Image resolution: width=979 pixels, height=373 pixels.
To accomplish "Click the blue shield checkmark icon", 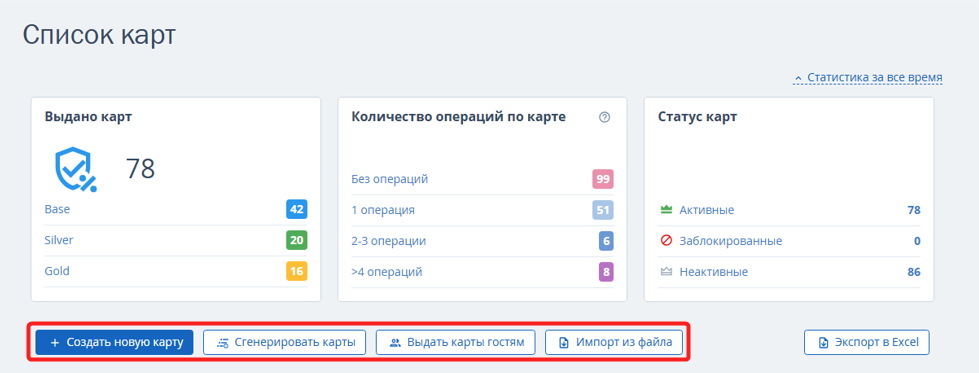I will [x=75, y=169].
